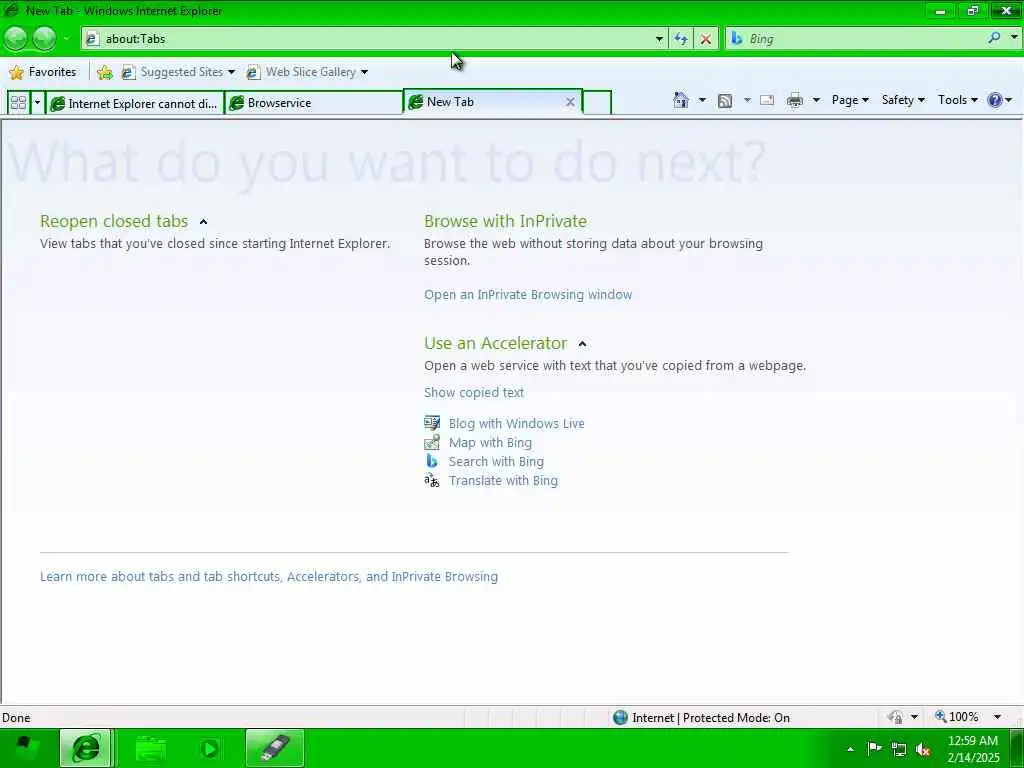Viewport: 1024px width, 768px height.
Task: Click the Home page icon
Action: tap(680, 100)
